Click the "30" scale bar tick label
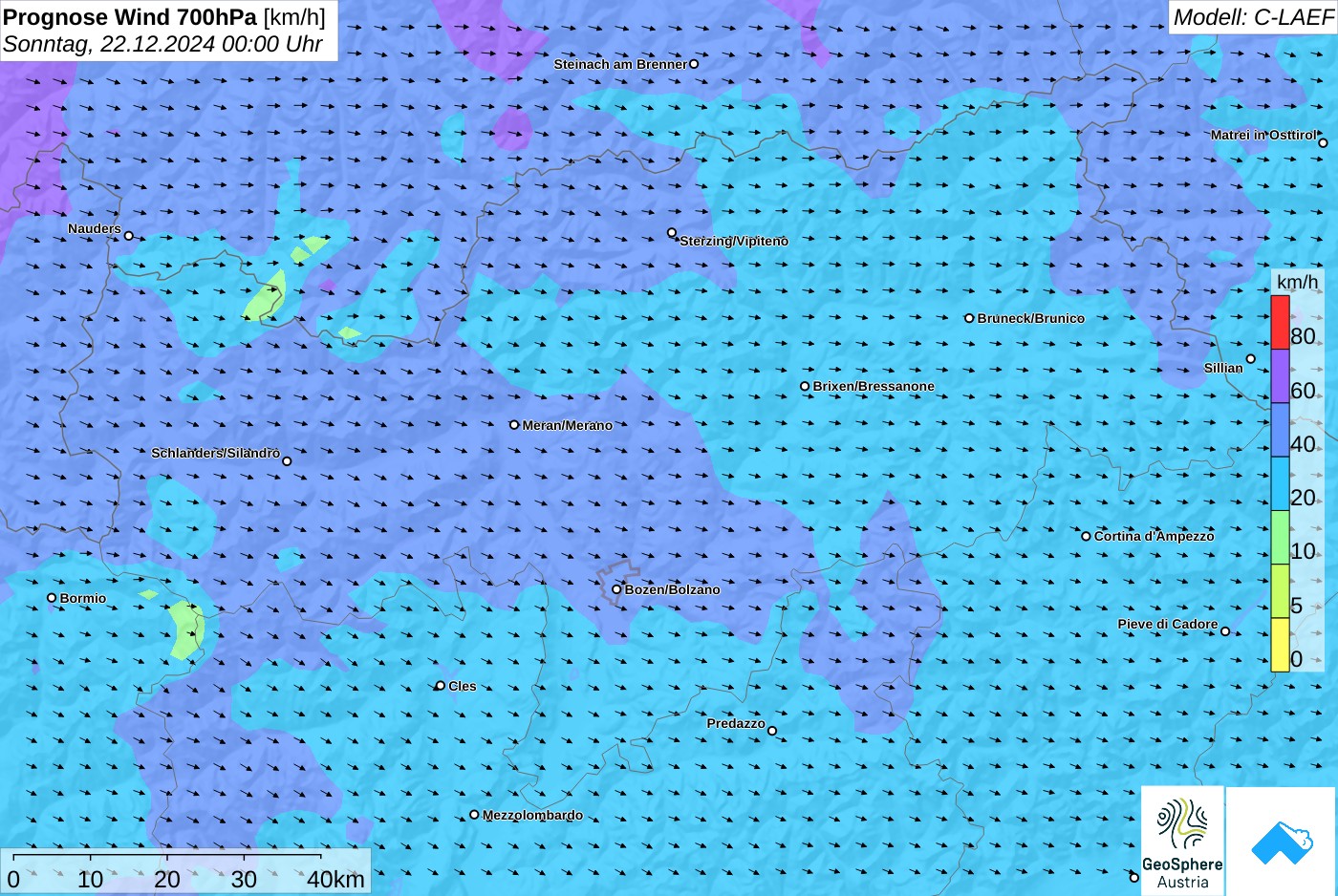 (244, 880)
